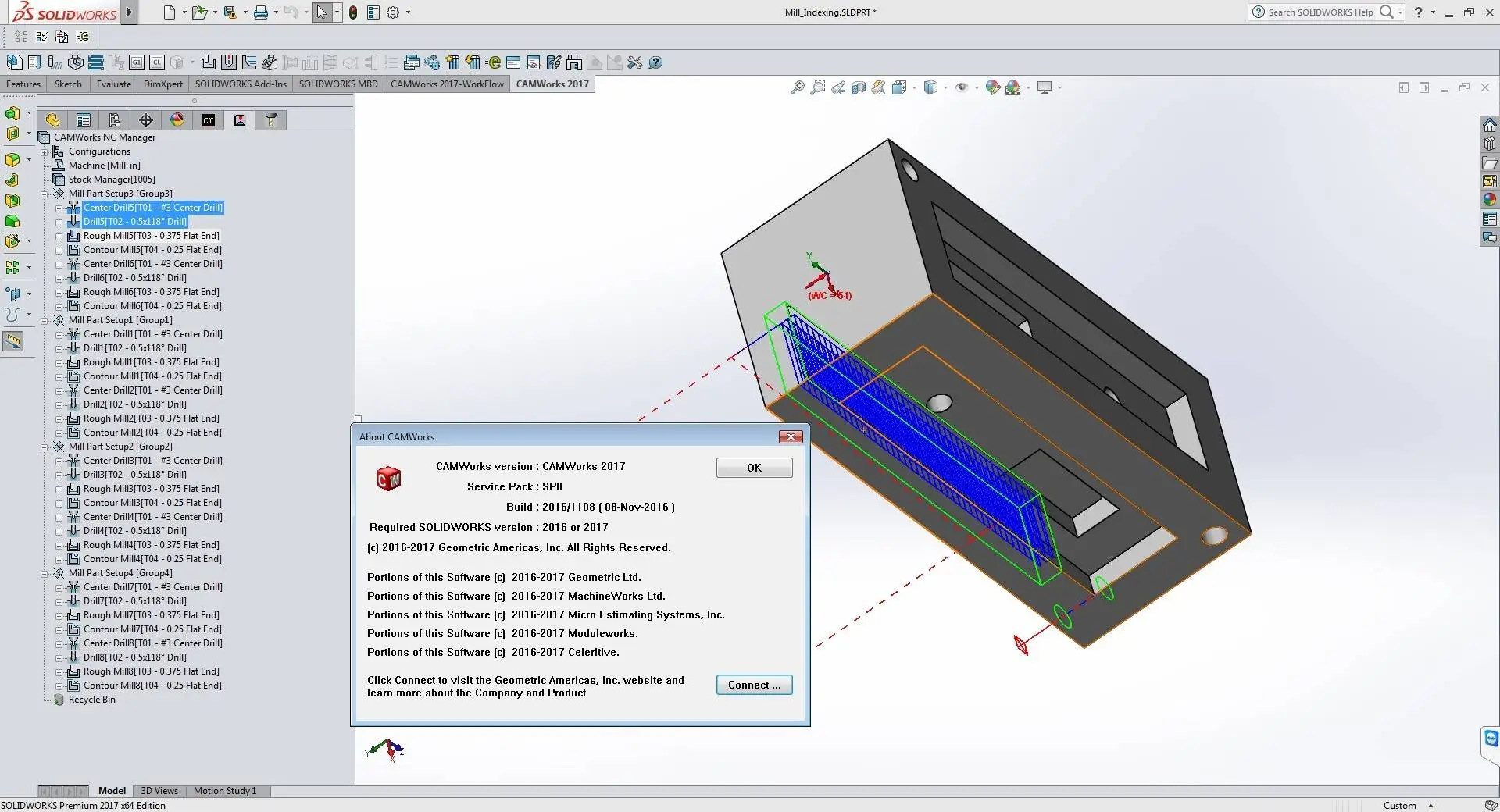Expand the Rough Mill1 operation node
1500x812 pixels.
click(x=59, y=362)
